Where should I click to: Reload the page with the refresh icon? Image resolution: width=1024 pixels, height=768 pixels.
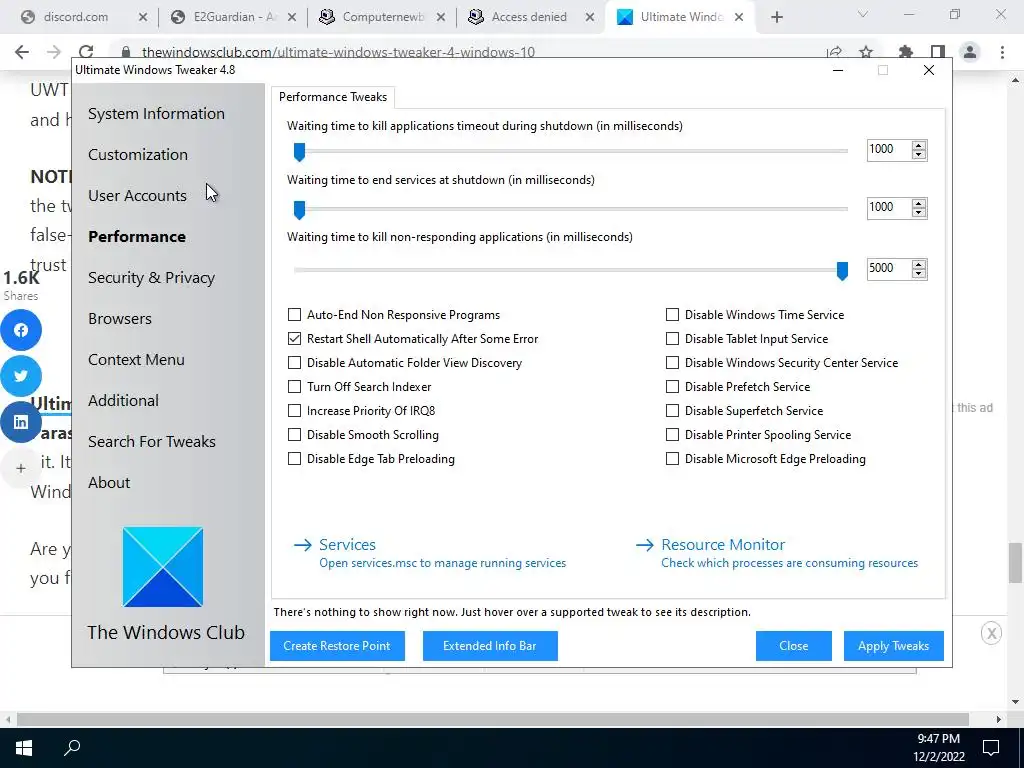(x=86, y=52)
